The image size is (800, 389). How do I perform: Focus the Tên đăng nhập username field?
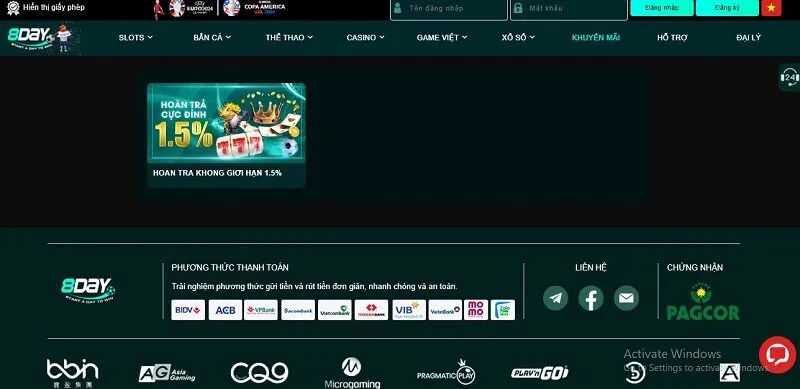click(449, 9)
